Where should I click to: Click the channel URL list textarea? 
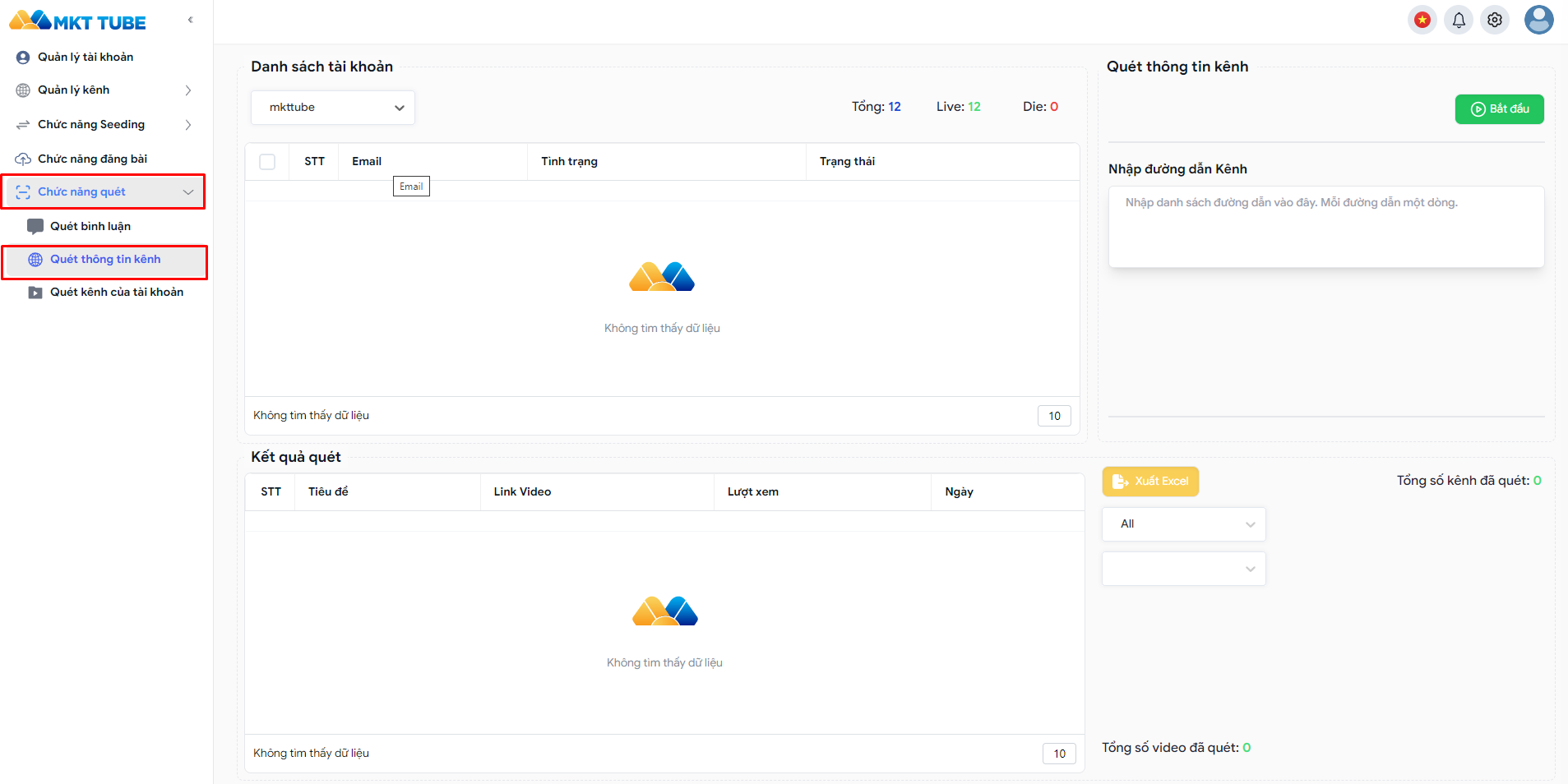tap(1325, 227)
